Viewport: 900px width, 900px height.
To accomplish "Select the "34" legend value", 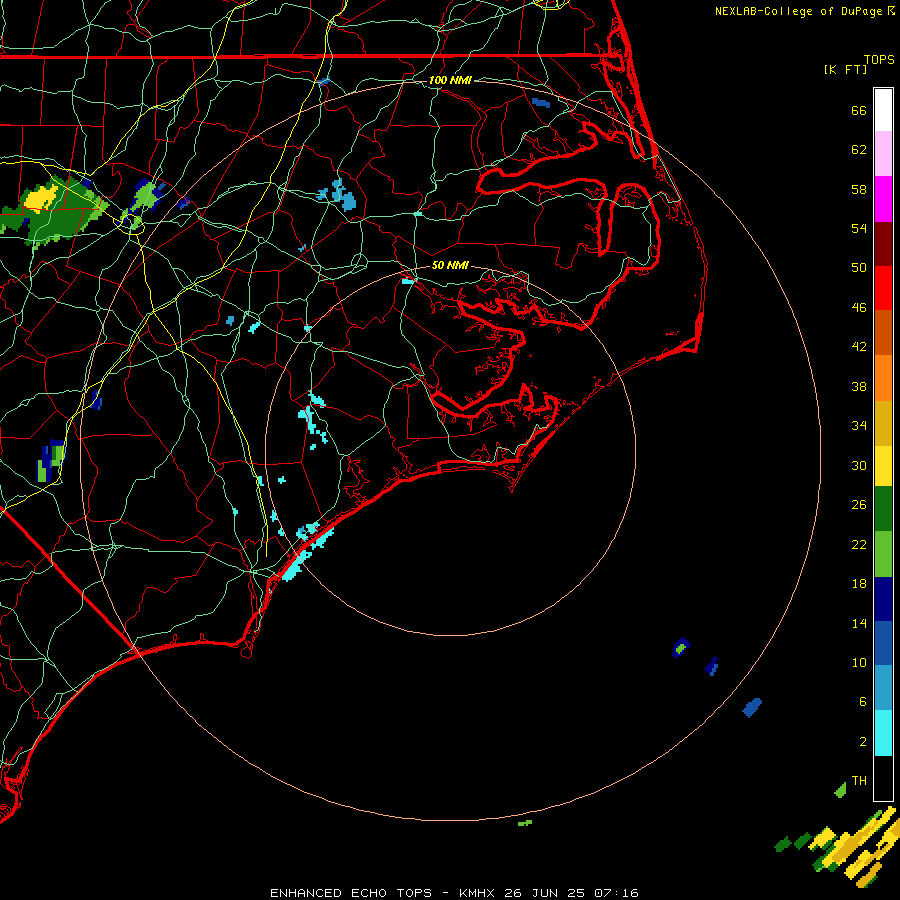I will [x=859, y=426].
